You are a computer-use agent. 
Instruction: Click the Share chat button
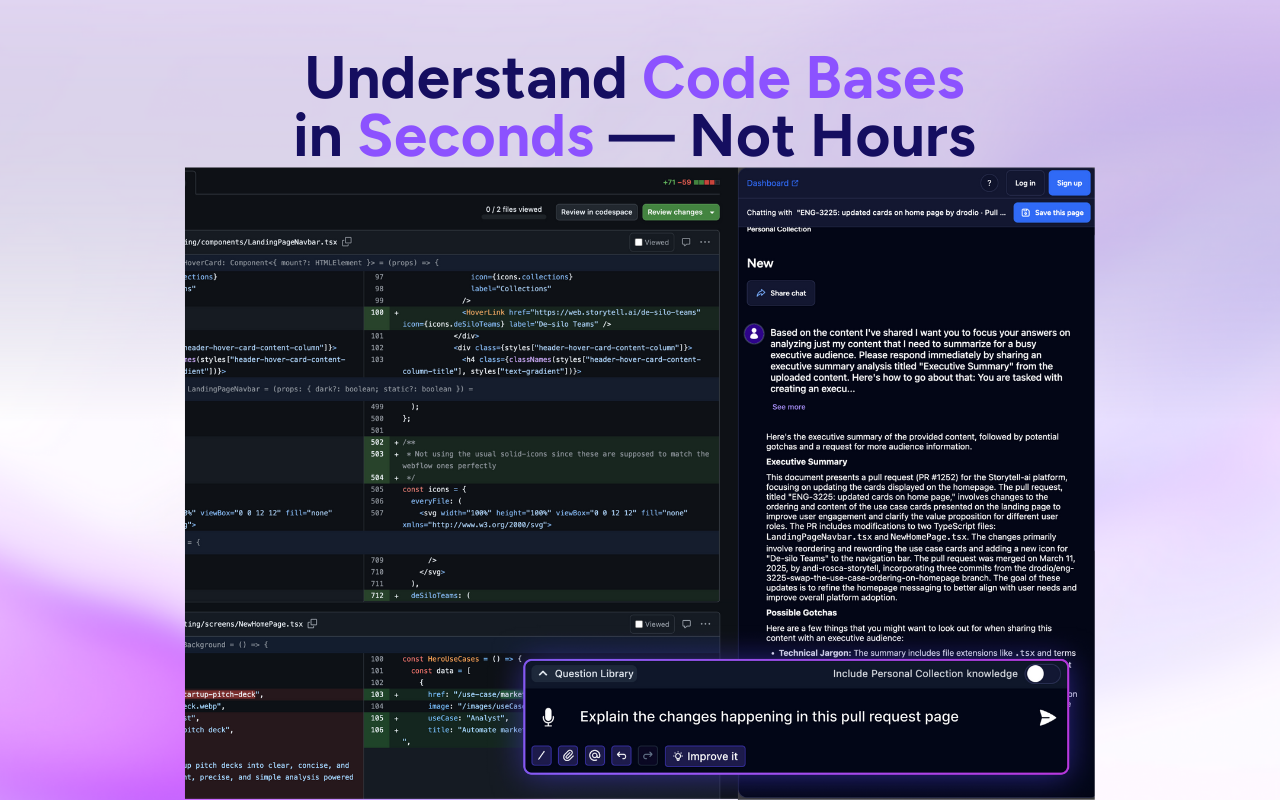click(781, 293)
